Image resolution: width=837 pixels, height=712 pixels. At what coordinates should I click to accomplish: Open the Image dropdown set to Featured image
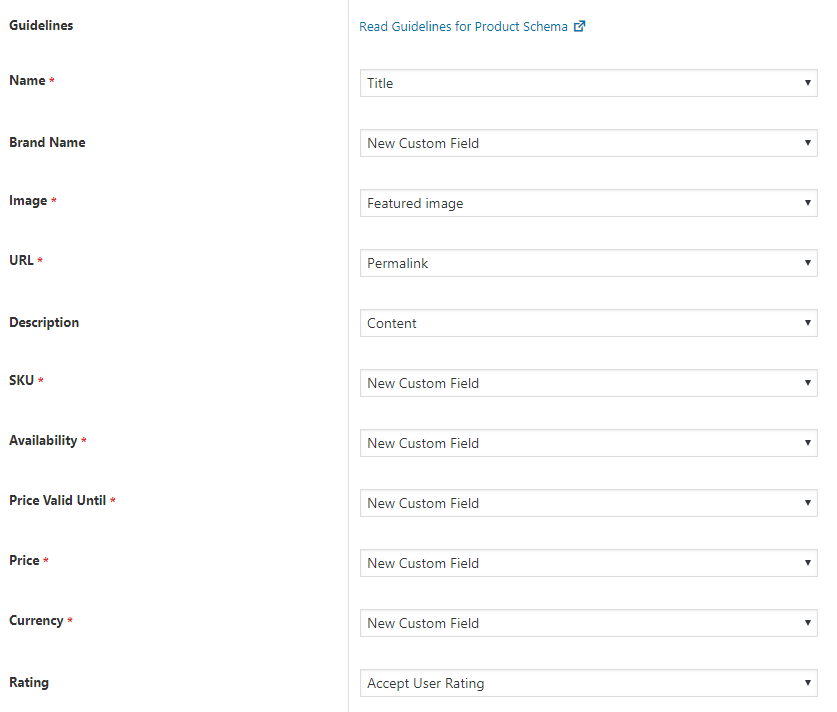(x=588, y=203)
